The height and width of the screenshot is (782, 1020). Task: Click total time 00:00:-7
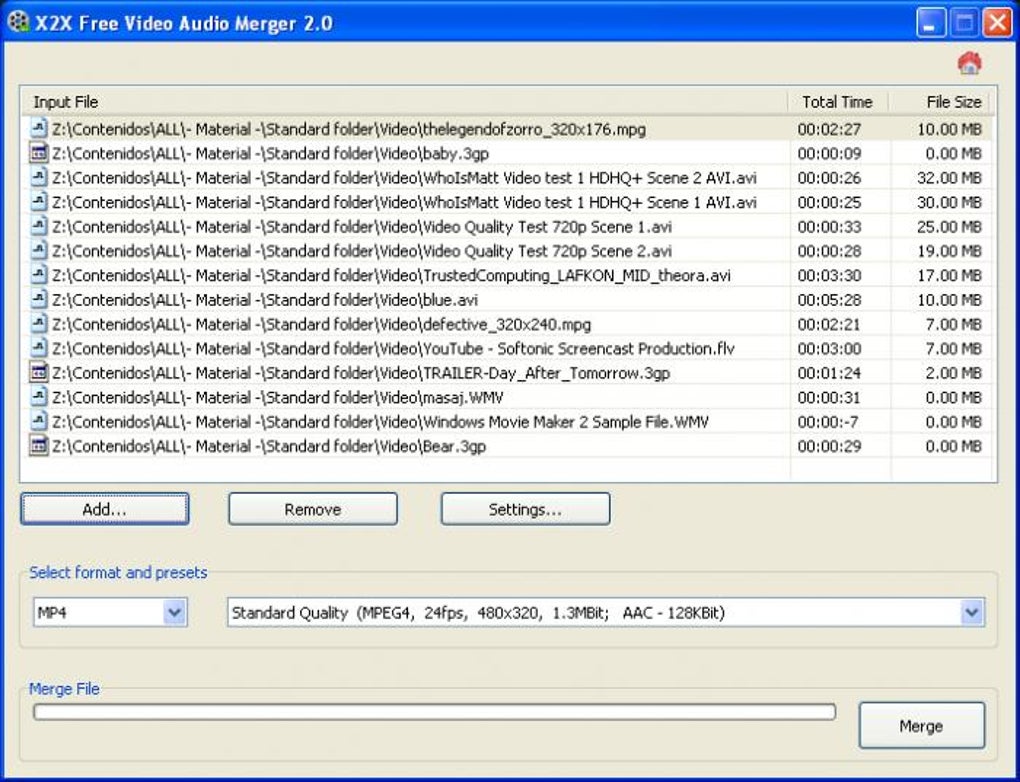[828, 422]
